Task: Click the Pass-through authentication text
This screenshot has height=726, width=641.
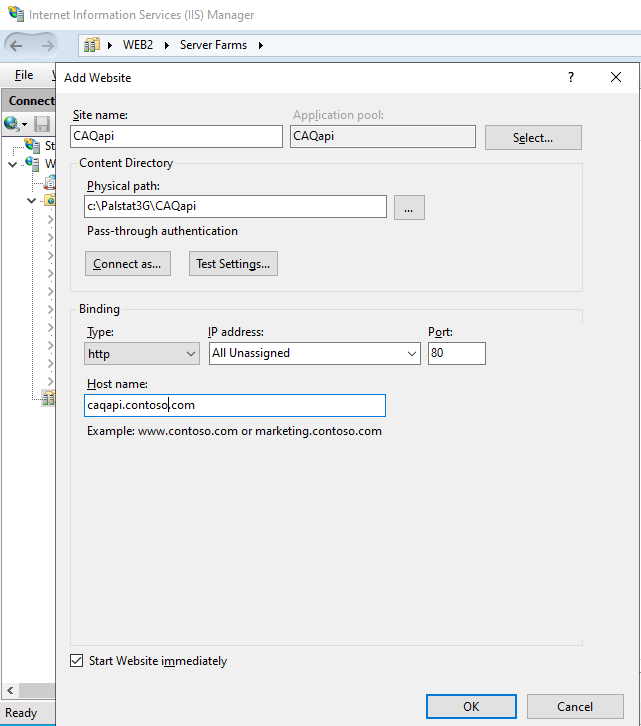Action: pyautogui.click(x=162, y=231)
